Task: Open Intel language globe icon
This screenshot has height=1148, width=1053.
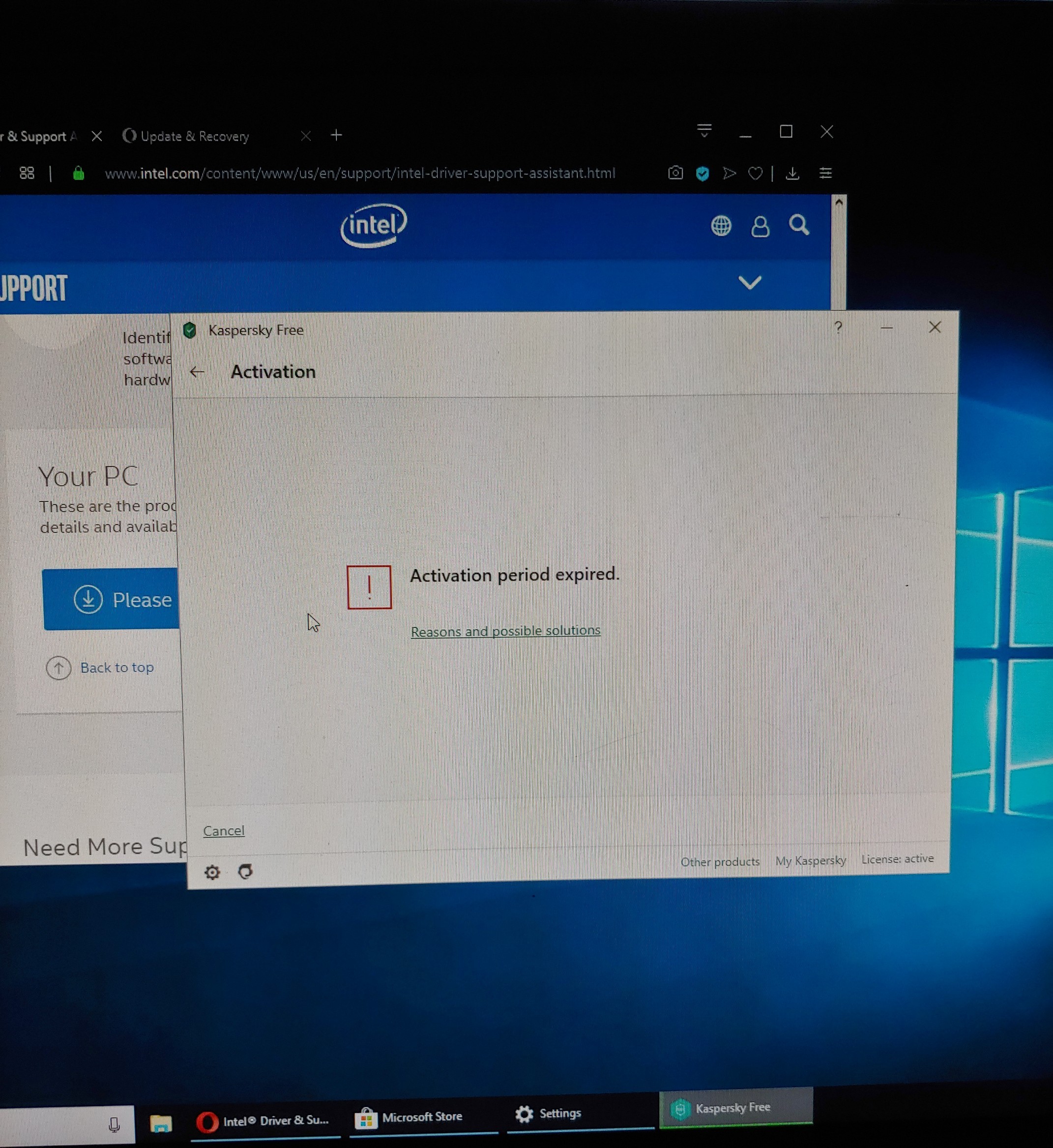Action: 721,226
